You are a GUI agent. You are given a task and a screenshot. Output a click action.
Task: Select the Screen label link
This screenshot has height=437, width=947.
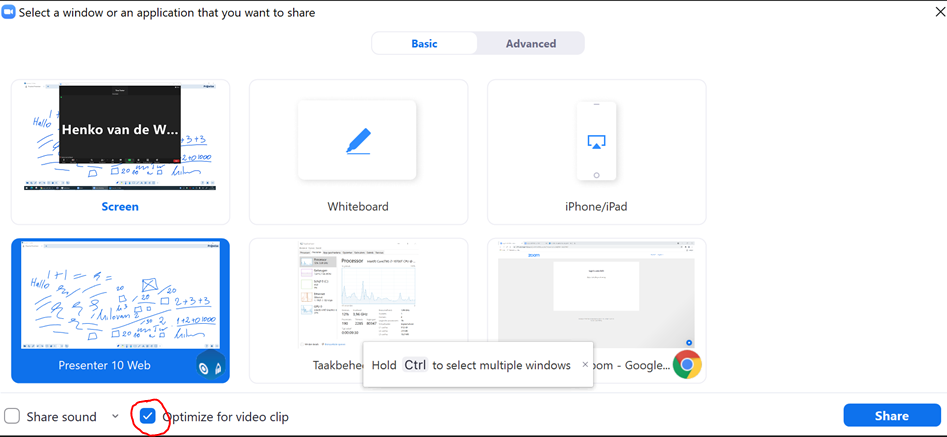pos(120,207)
